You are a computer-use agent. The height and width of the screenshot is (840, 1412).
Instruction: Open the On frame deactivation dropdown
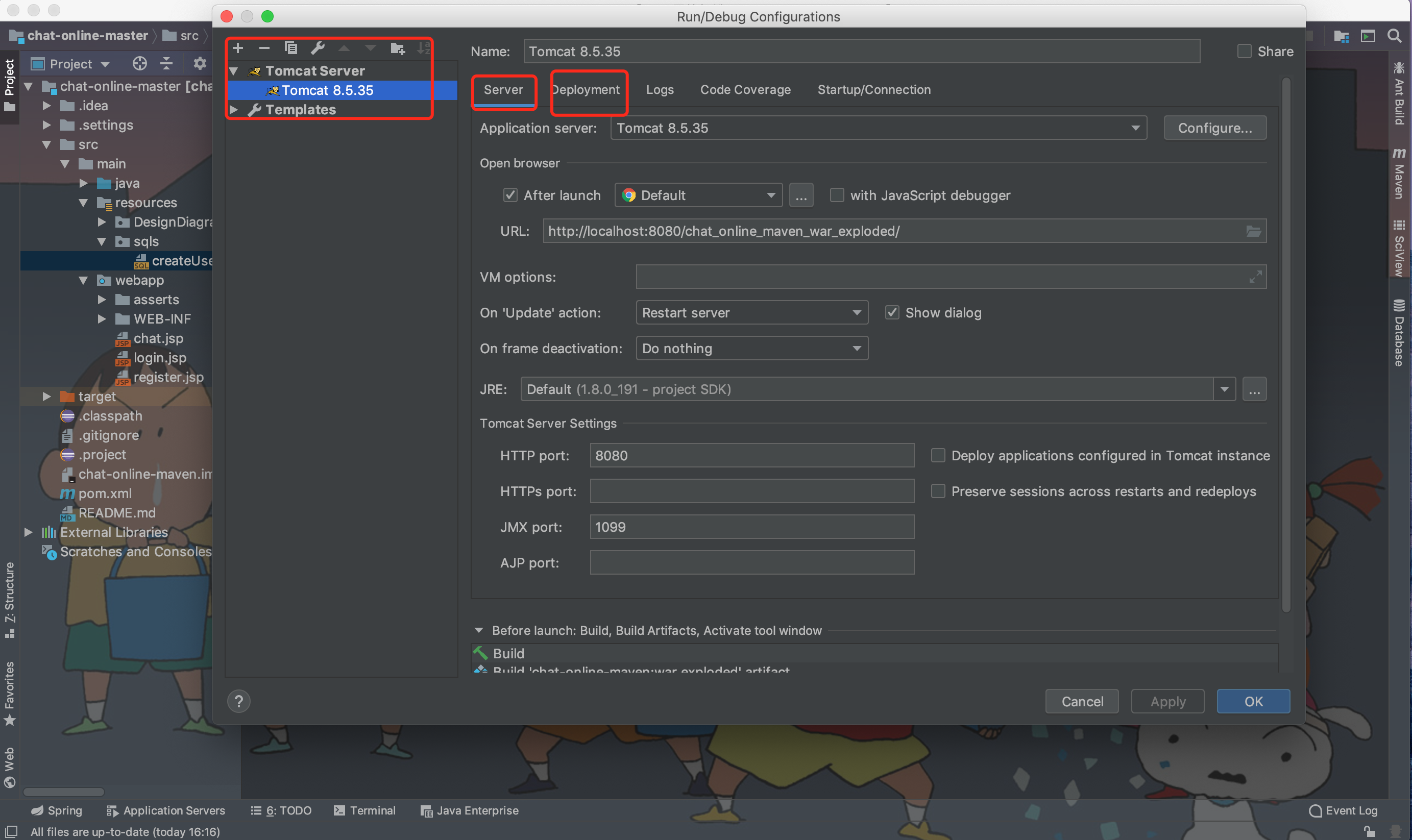pyautogui.click(x=752, y=348)
